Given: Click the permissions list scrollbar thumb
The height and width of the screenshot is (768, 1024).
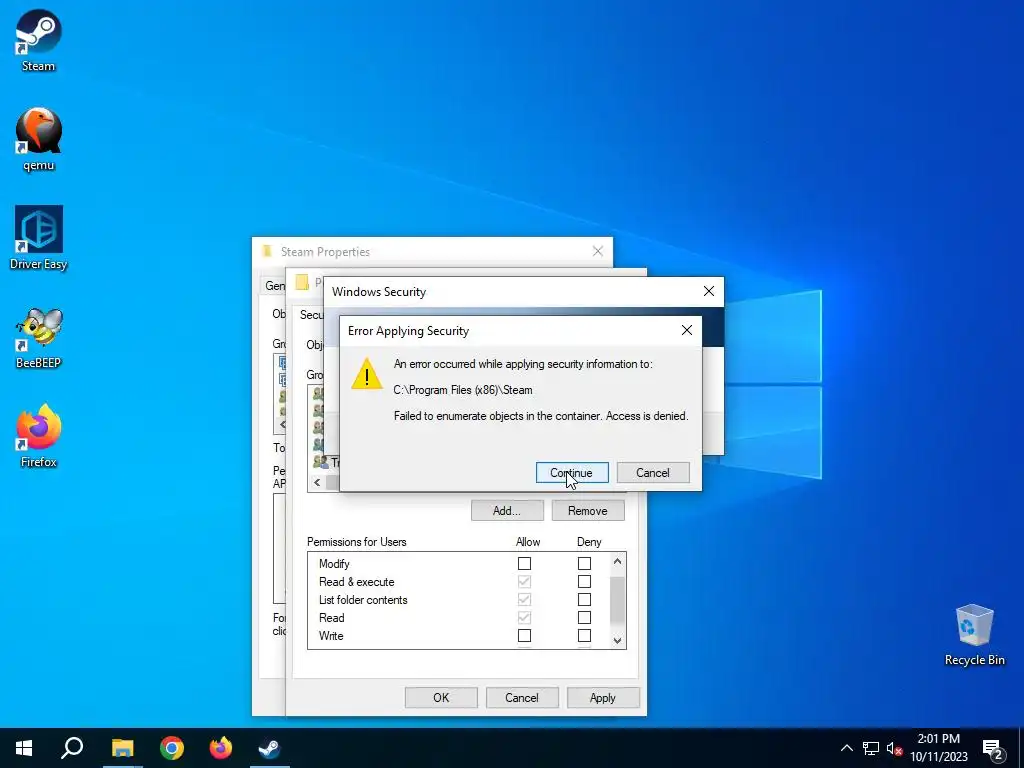Looking at the screenshot, I should pyautogui.click(x=617, y=600).
